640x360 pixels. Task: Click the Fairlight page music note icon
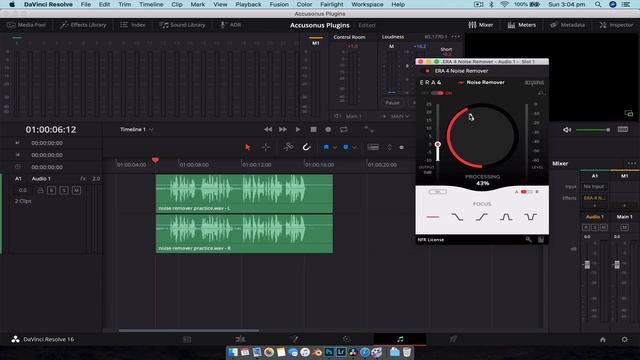pos(400,339)
